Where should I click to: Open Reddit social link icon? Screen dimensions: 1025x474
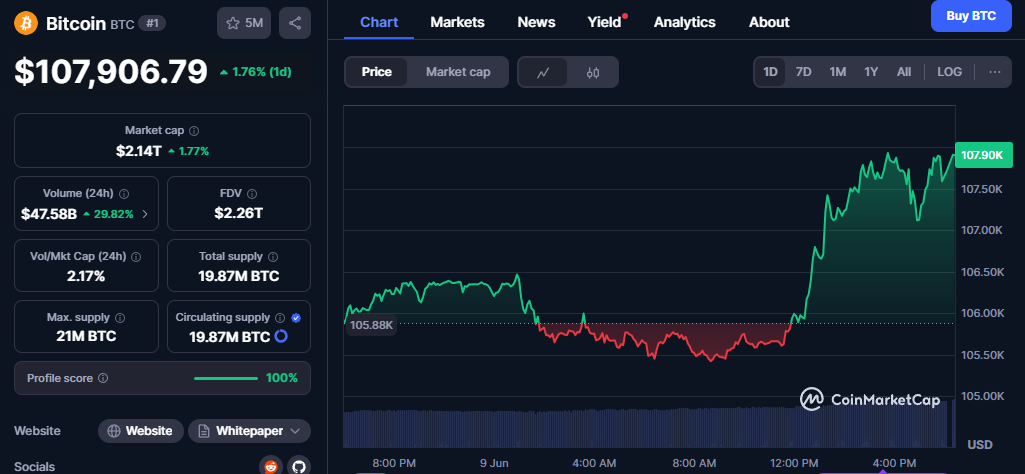click(271, 466)
